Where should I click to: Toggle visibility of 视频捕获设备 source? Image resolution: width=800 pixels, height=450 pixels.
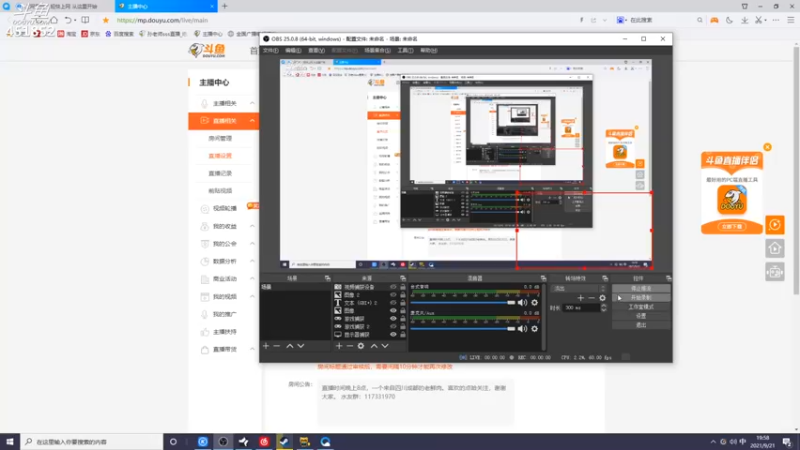393,287
